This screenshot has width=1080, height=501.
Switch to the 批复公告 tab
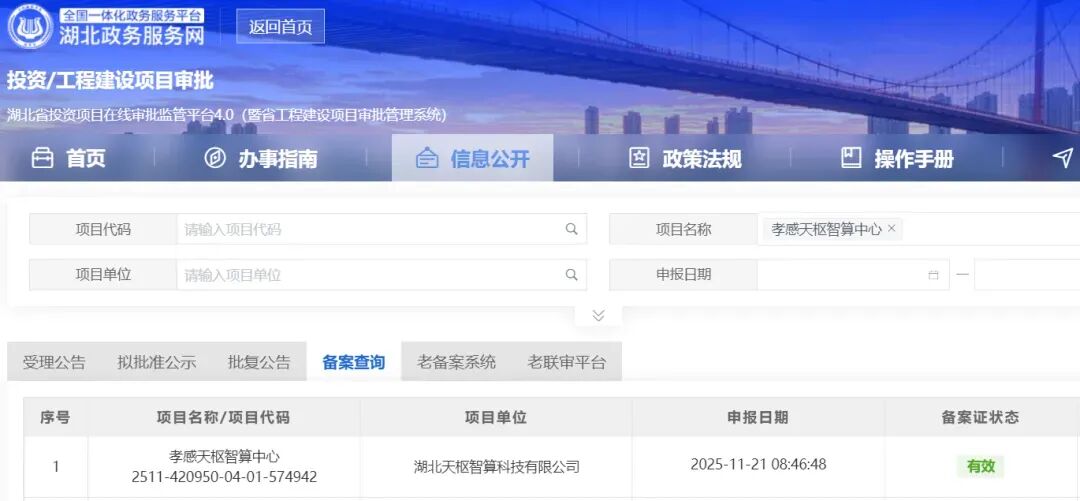point(259,362)
